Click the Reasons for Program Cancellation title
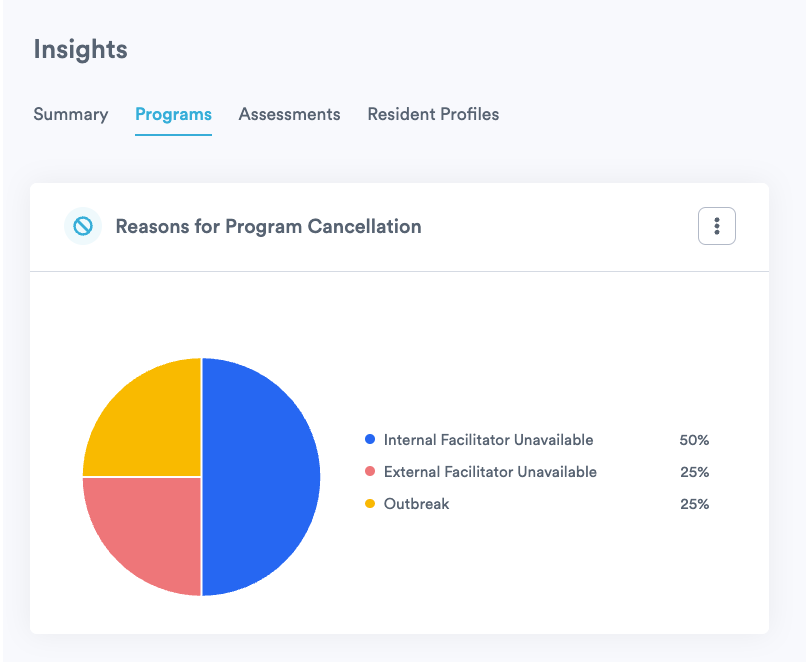This screenshot has width=806, height=664. [x=268, y=227]
